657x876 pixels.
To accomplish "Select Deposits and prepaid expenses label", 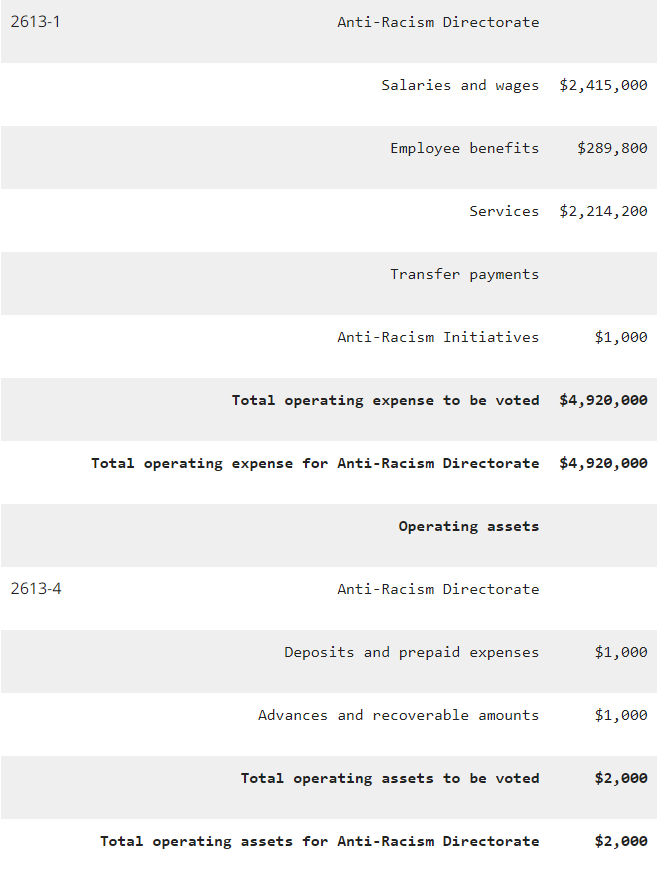I will pyautogui.click(x=411, y=652).
